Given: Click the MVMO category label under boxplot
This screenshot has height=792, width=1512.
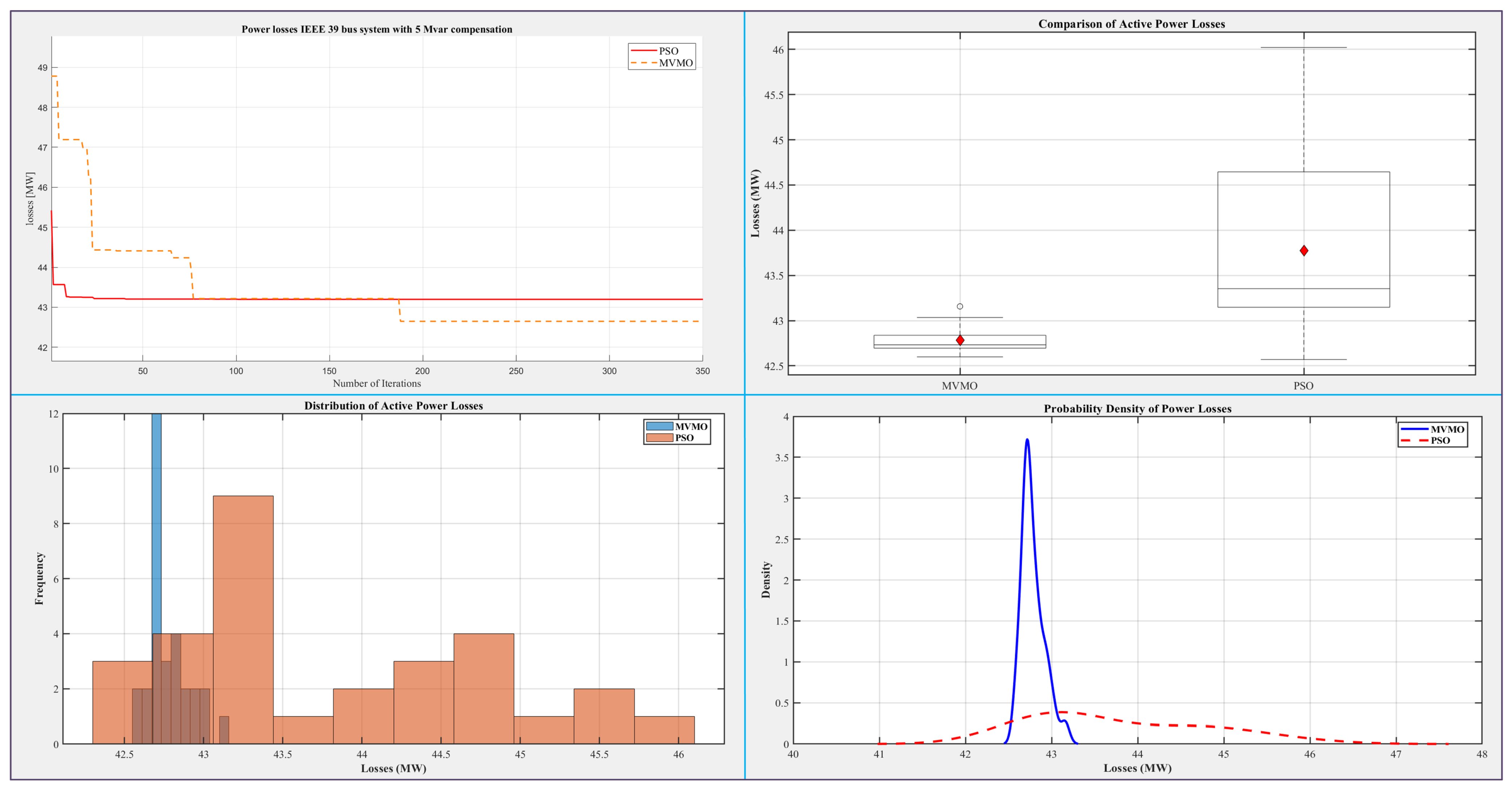Looking at the screenshot, I should tap(959, 386).
